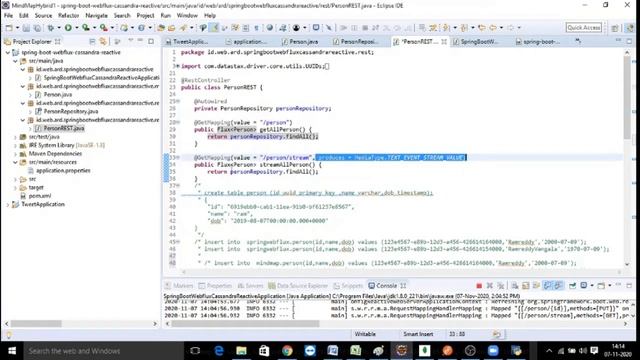Click the Back navigation arrow icon
The image size is (640, 360).
point(493,28)
